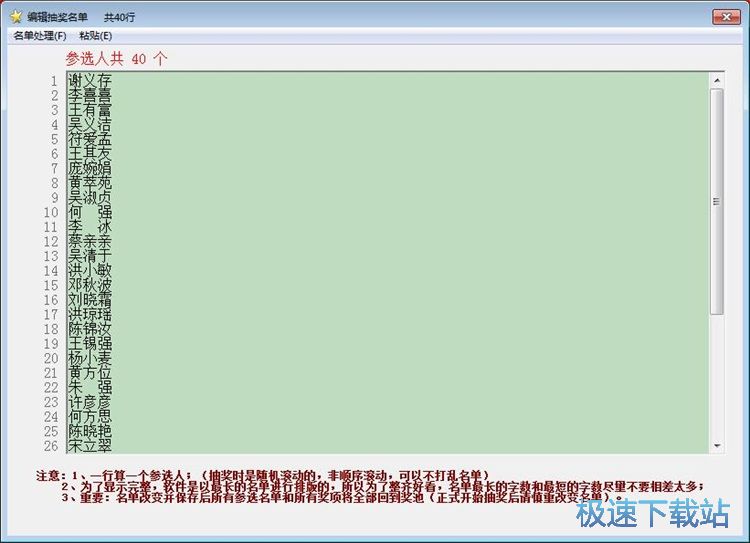The height and width of the screenshot is (543, 750).
Task: Click the name 陈晓艳 on line 25
Action: (x=90, y=431)
